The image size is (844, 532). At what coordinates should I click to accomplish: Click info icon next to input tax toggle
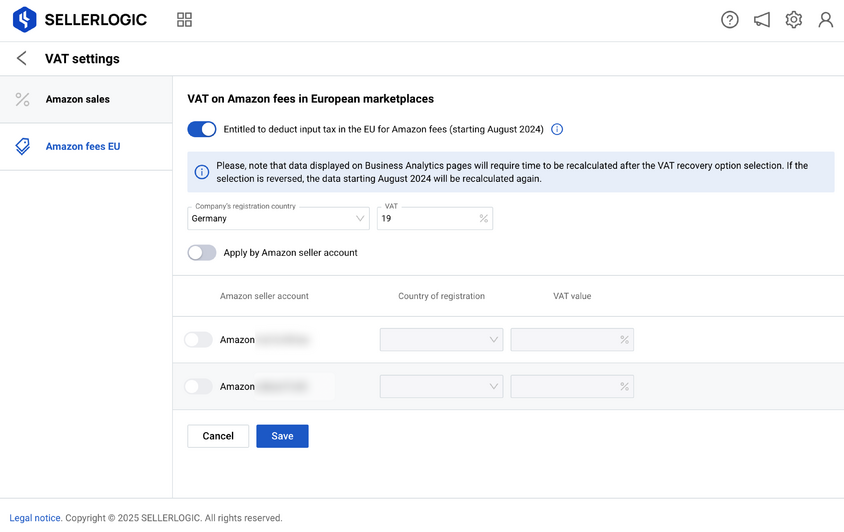coord(557,129)
